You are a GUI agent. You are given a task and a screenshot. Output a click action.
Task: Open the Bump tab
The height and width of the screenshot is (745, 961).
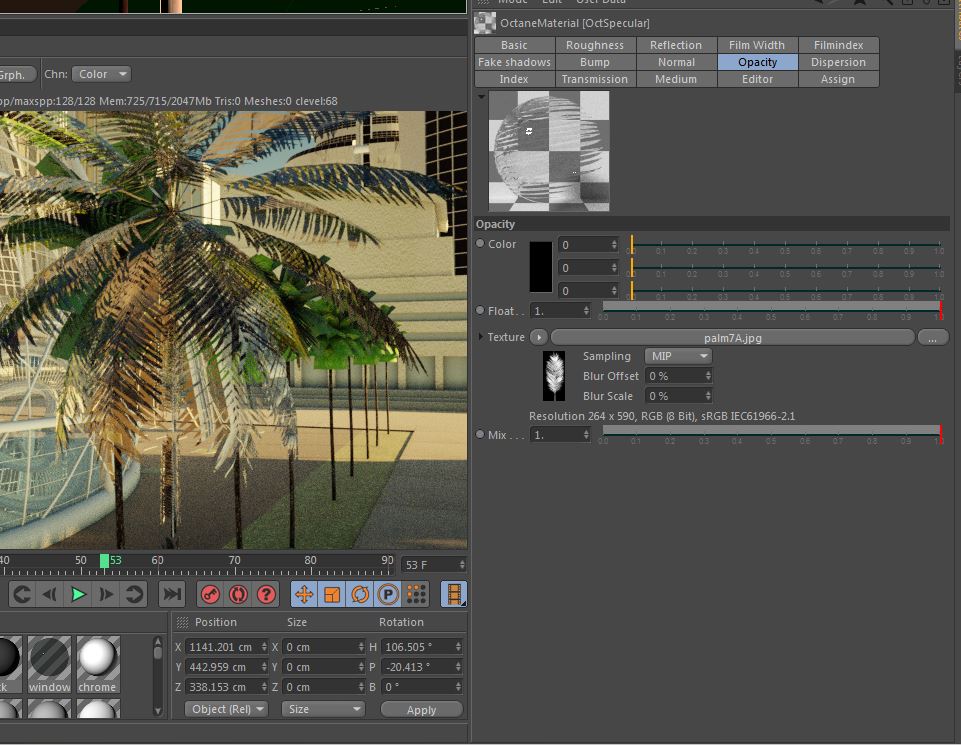point(595,62)
